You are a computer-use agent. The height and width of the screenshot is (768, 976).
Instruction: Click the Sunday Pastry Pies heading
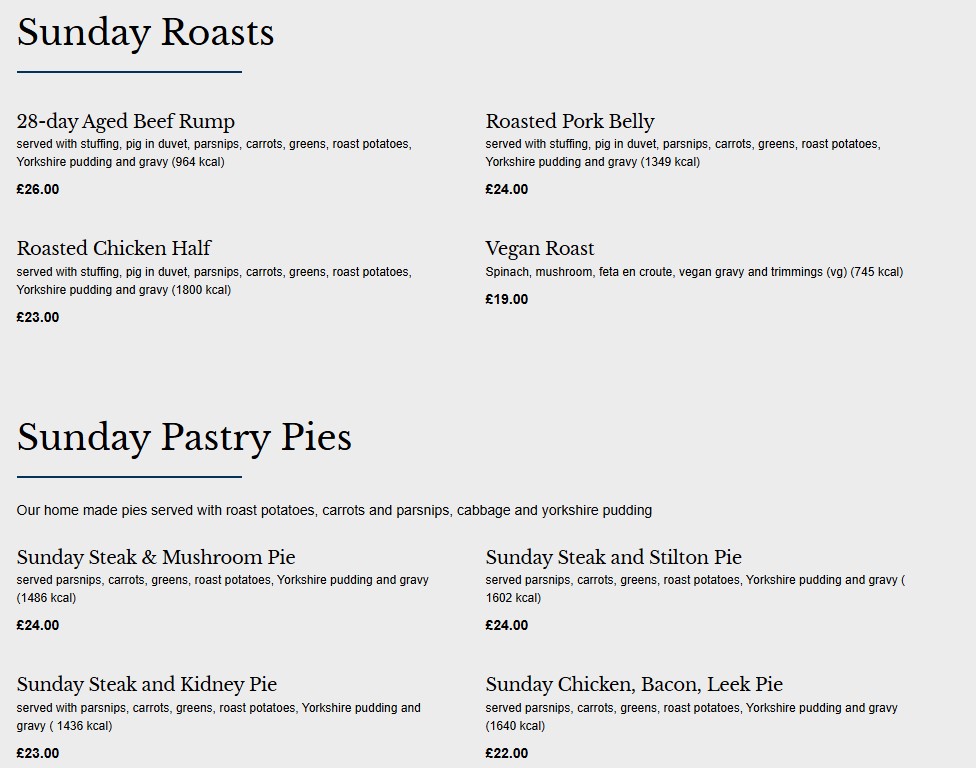(x=184, y=438)
